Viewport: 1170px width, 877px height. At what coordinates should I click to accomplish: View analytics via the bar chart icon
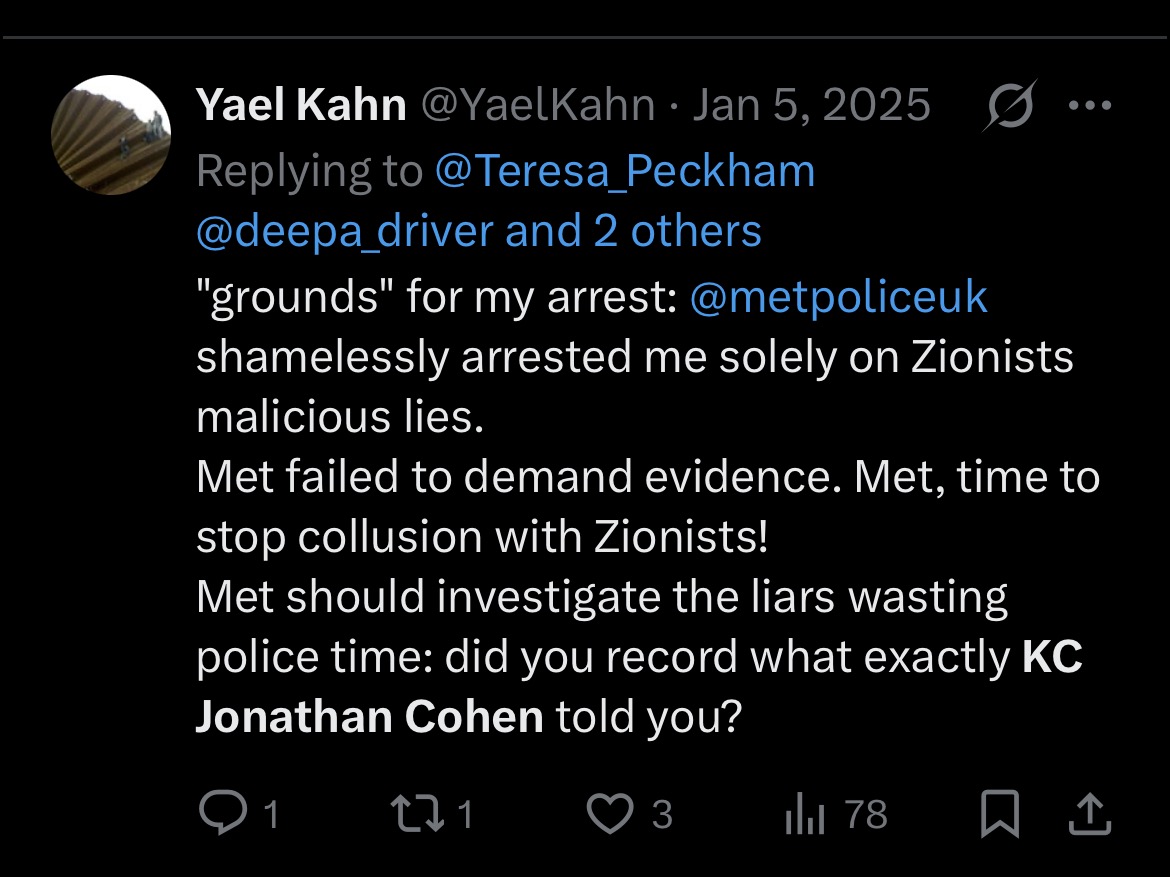coord(804,815)
